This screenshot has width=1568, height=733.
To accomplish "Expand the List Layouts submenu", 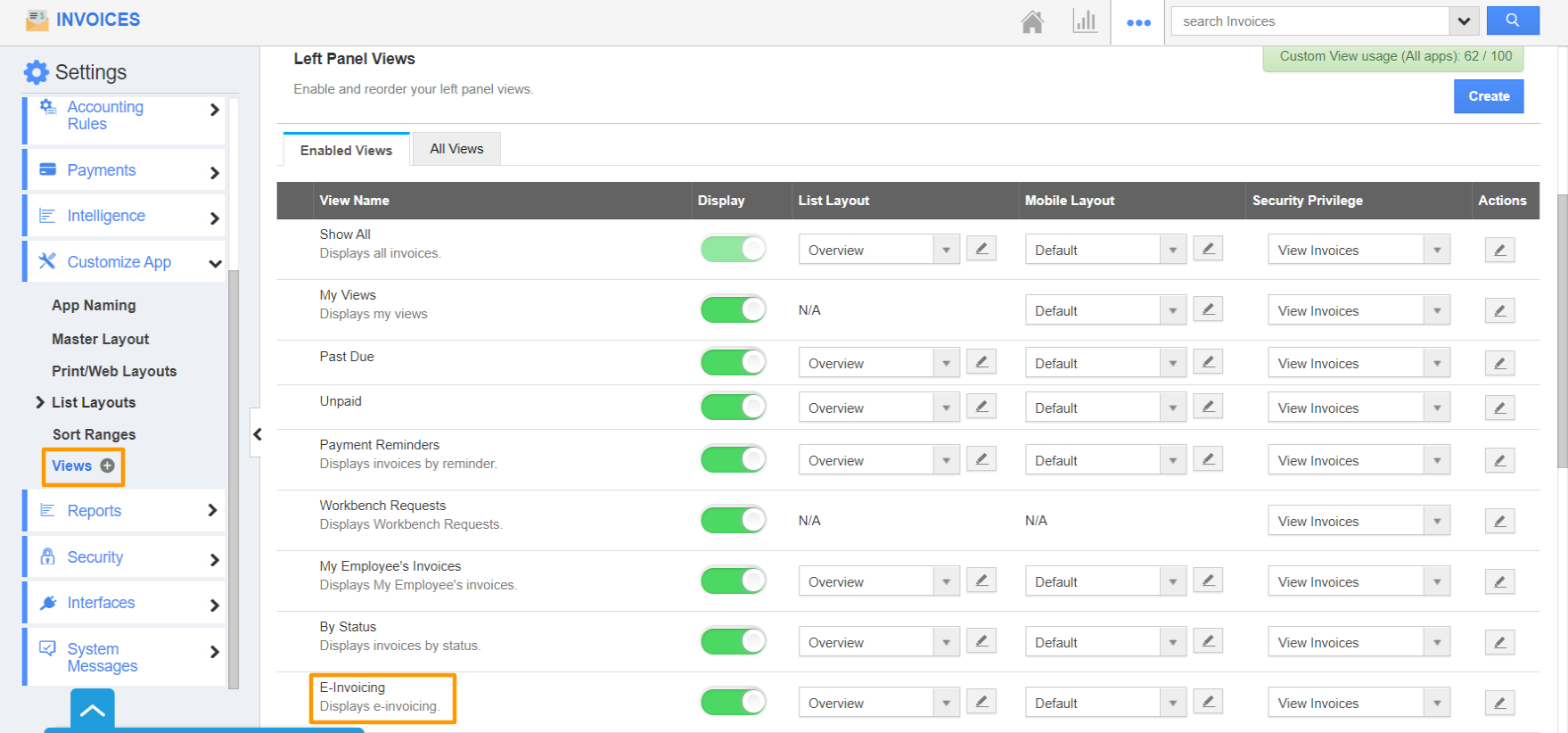I will [40, 402].
